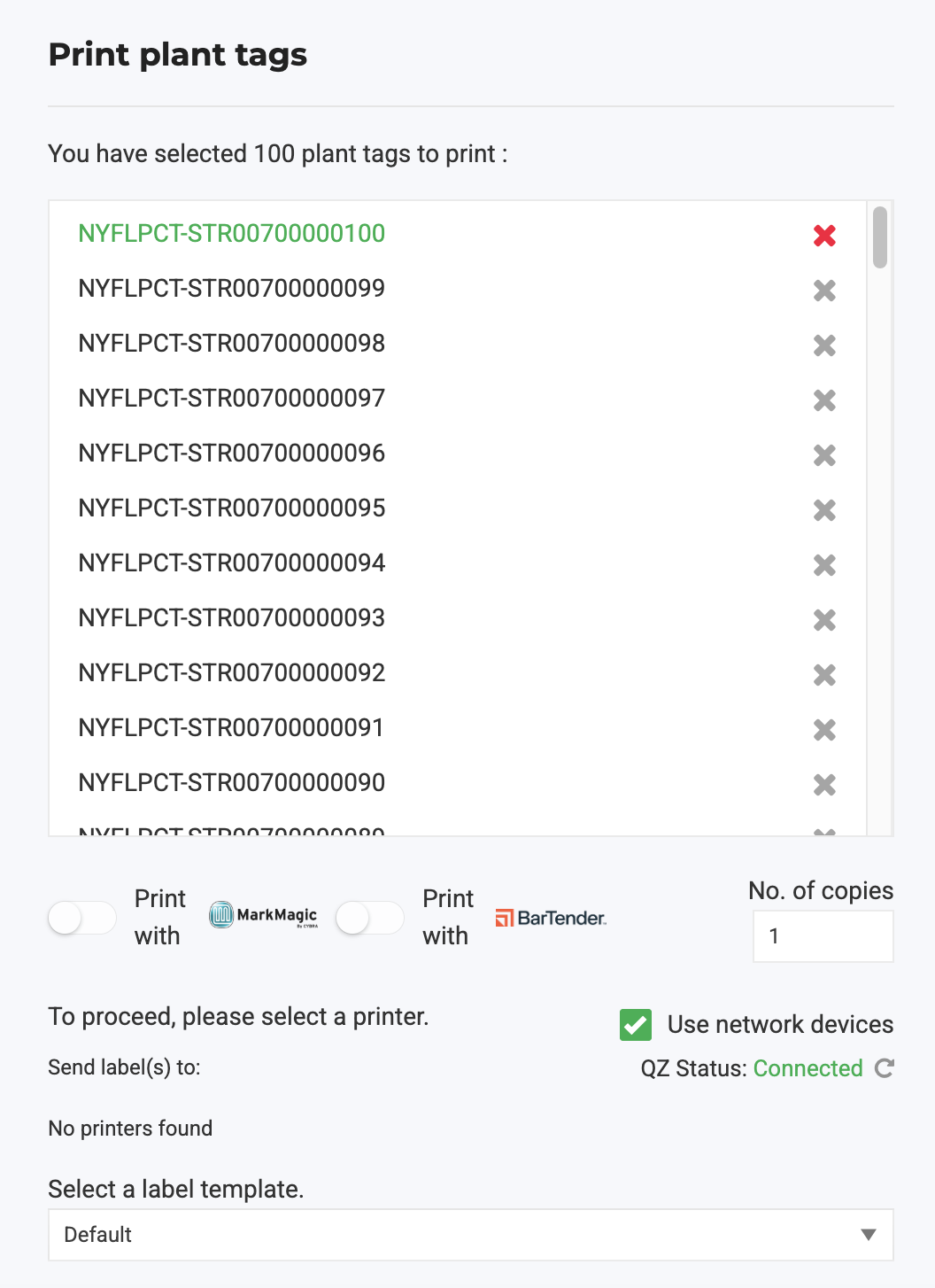Remove tag NYFLPCT-STR00700000092
The image size is (935, 1288).
click(x=824, y=674)
